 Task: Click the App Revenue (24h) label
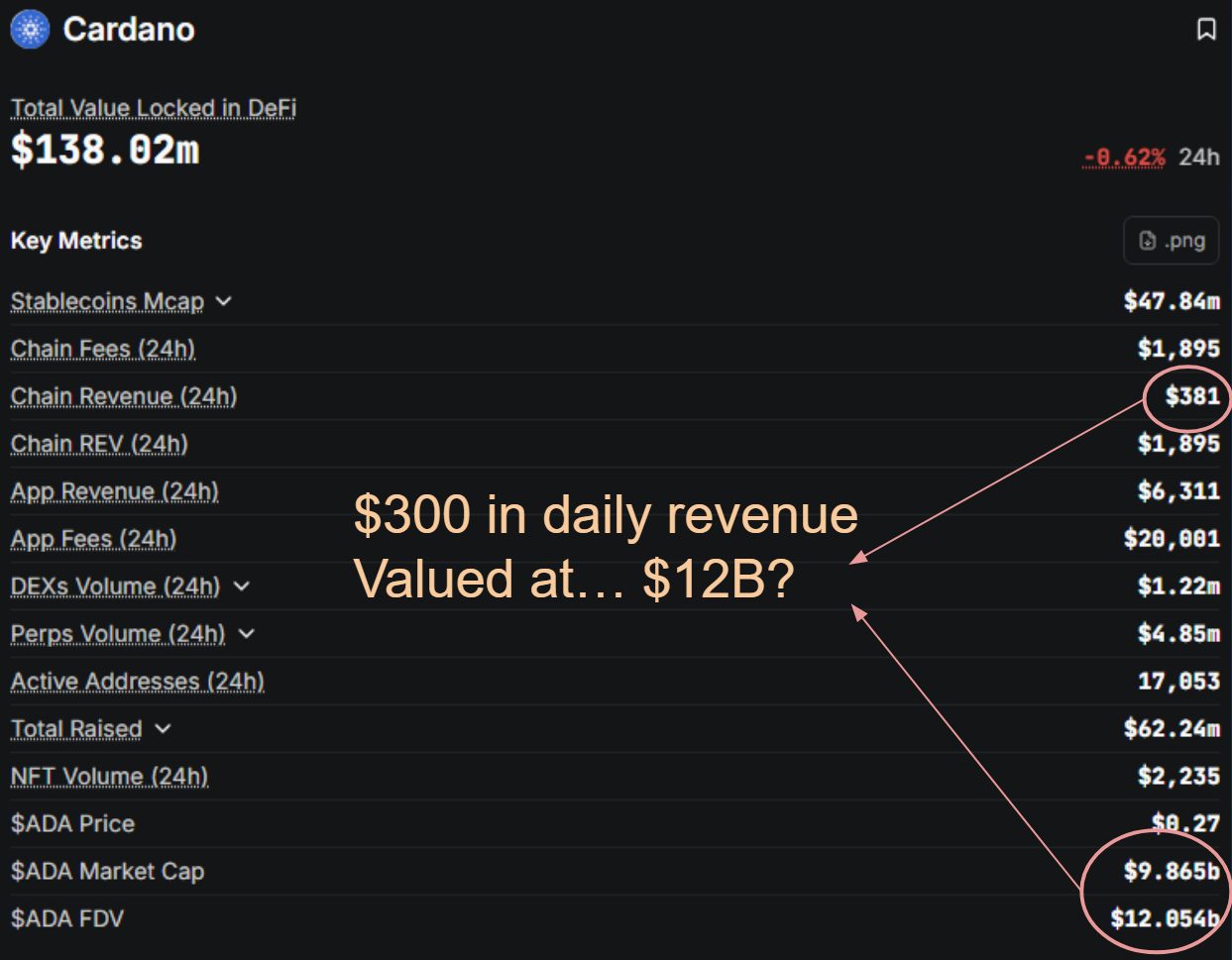click(115, 491)
